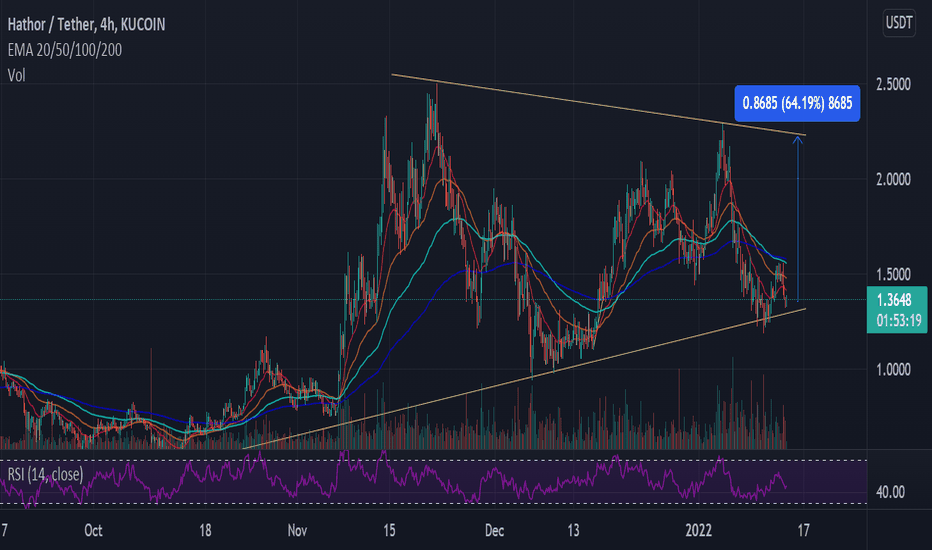Click the Hathor / Tether, 4h, KUCOIN title
Image resolution: width=932 pixels, height=550 pixels.
pyautogui.click(x=86, y=24)
